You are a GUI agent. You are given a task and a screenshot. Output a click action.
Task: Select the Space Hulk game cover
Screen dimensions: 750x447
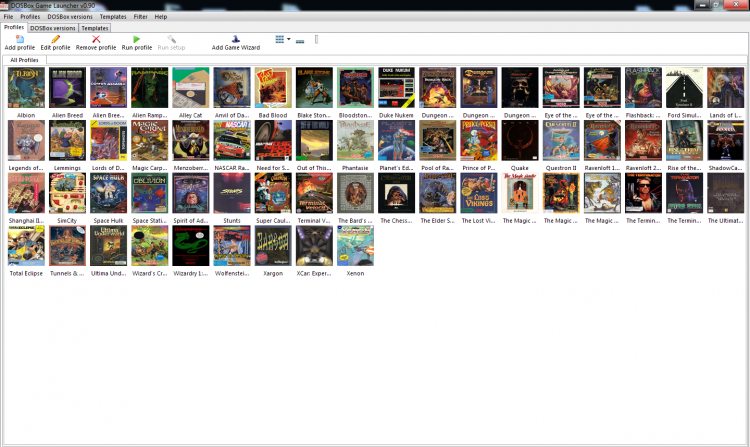click(x=109, y=193)
